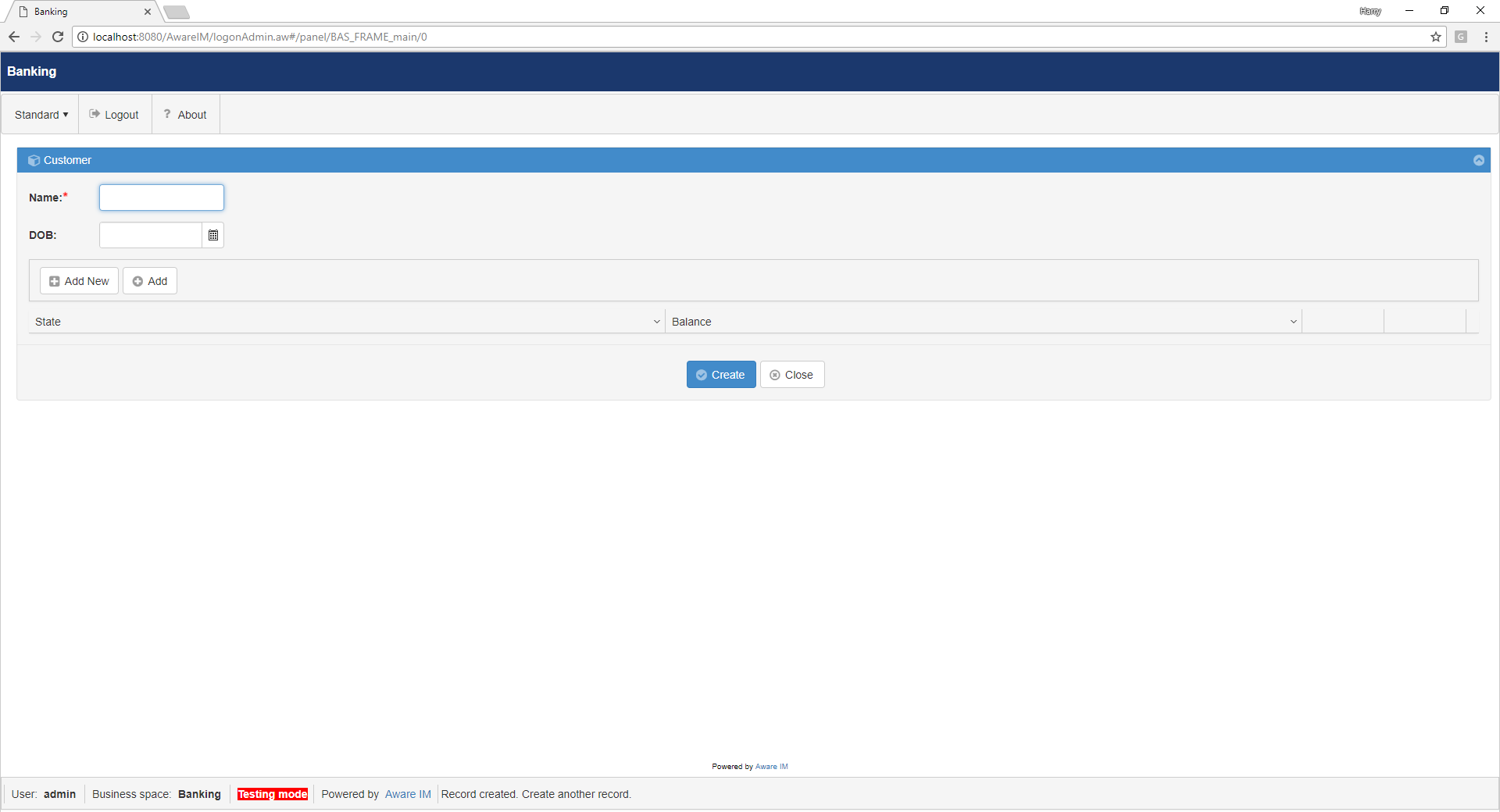Open the Aware IM link in the status bar
This screenshot has height=812, width=1500.
[408, 794]
